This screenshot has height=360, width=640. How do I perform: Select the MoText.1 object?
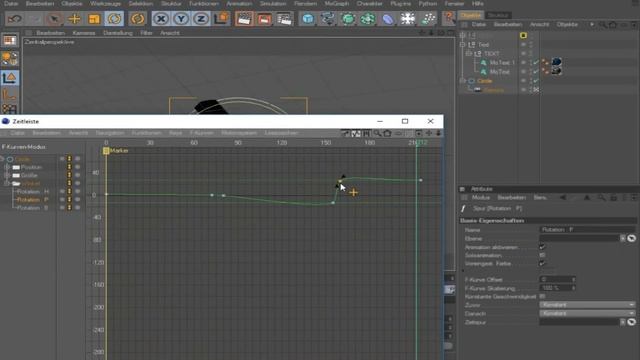click(x=502, y=63)
